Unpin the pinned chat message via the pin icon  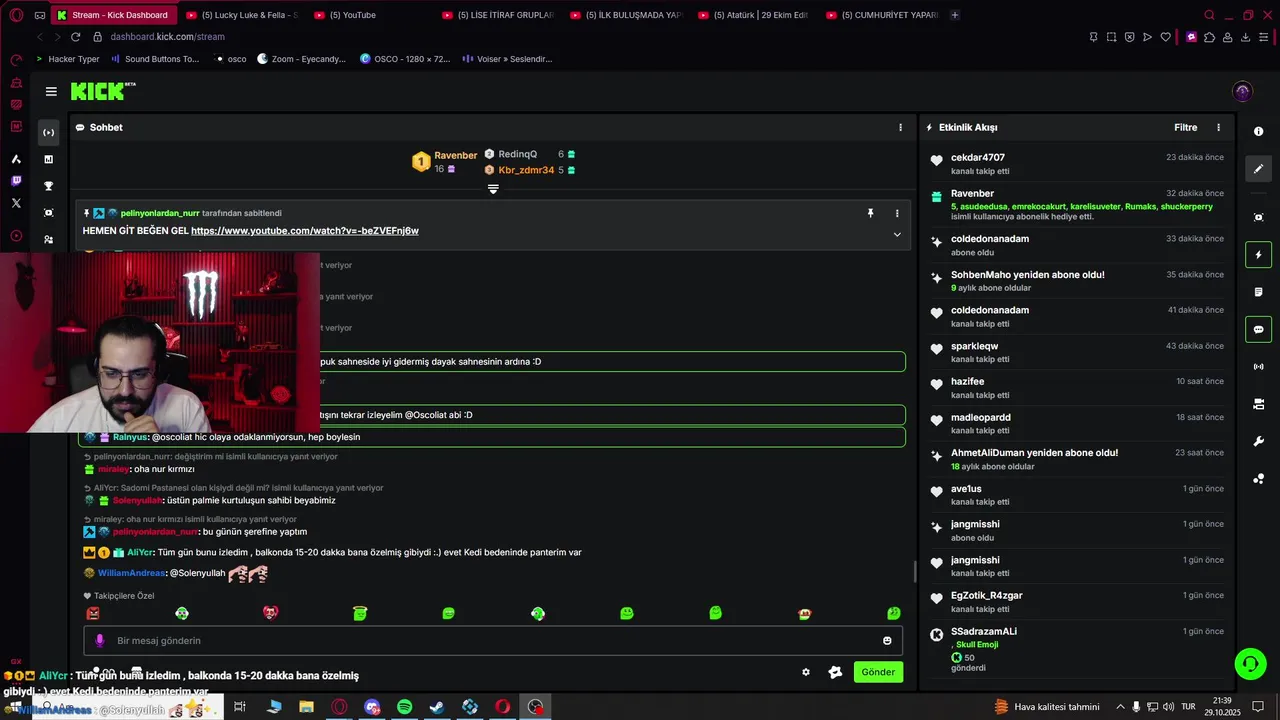pyautogui.click(x=871, y=213)
